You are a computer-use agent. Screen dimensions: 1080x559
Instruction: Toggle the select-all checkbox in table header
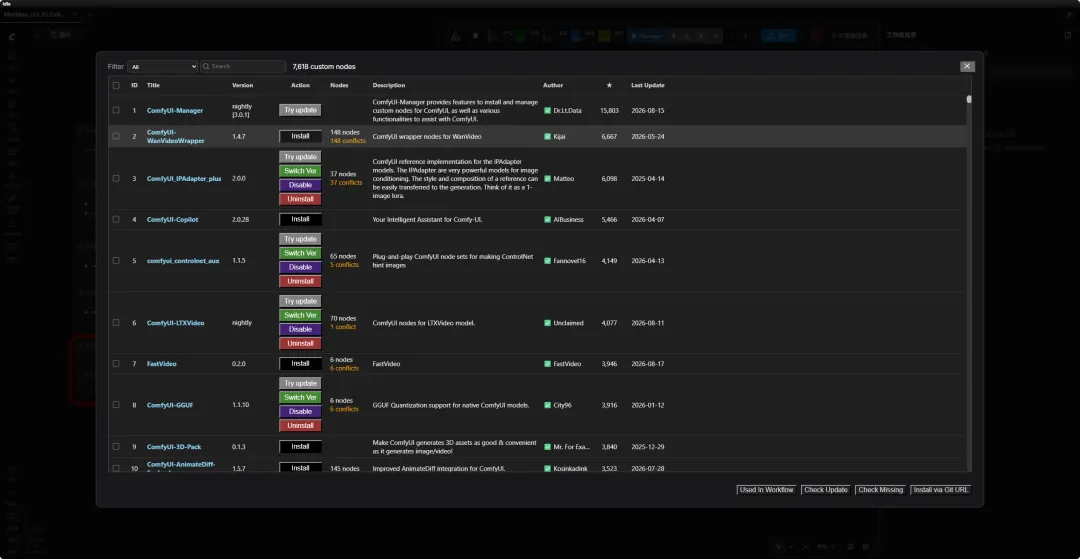[x=116, y=85]
